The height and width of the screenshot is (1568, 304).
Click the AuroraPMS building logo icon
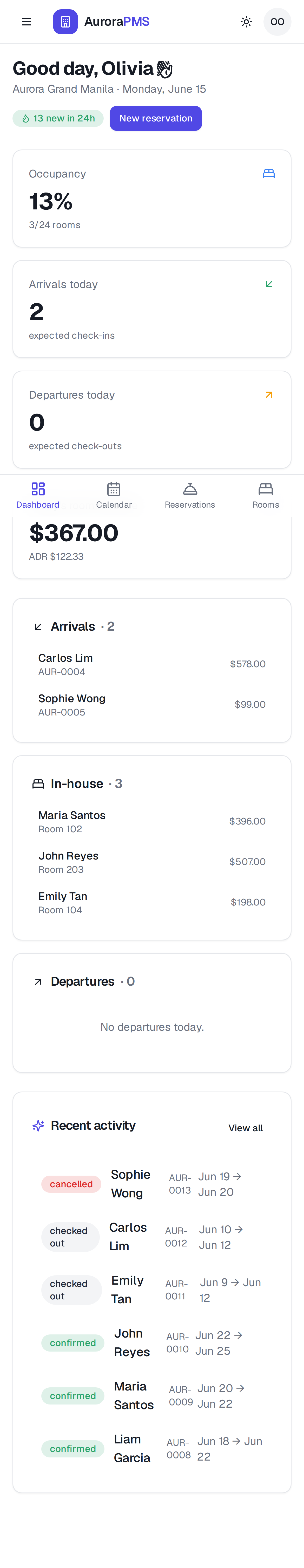(65, 22)
